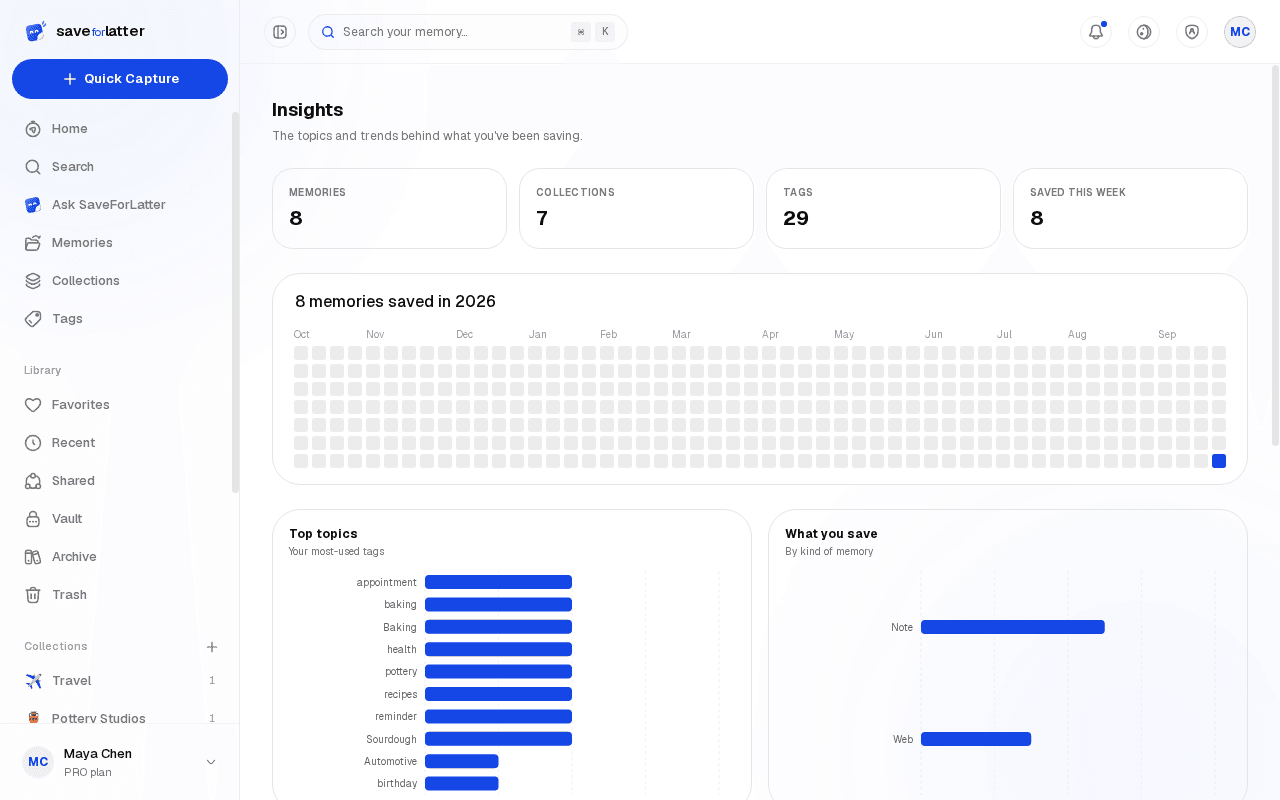Open the privacy shield icon
Screen dimensions: 1280x800
(1192, 32)
